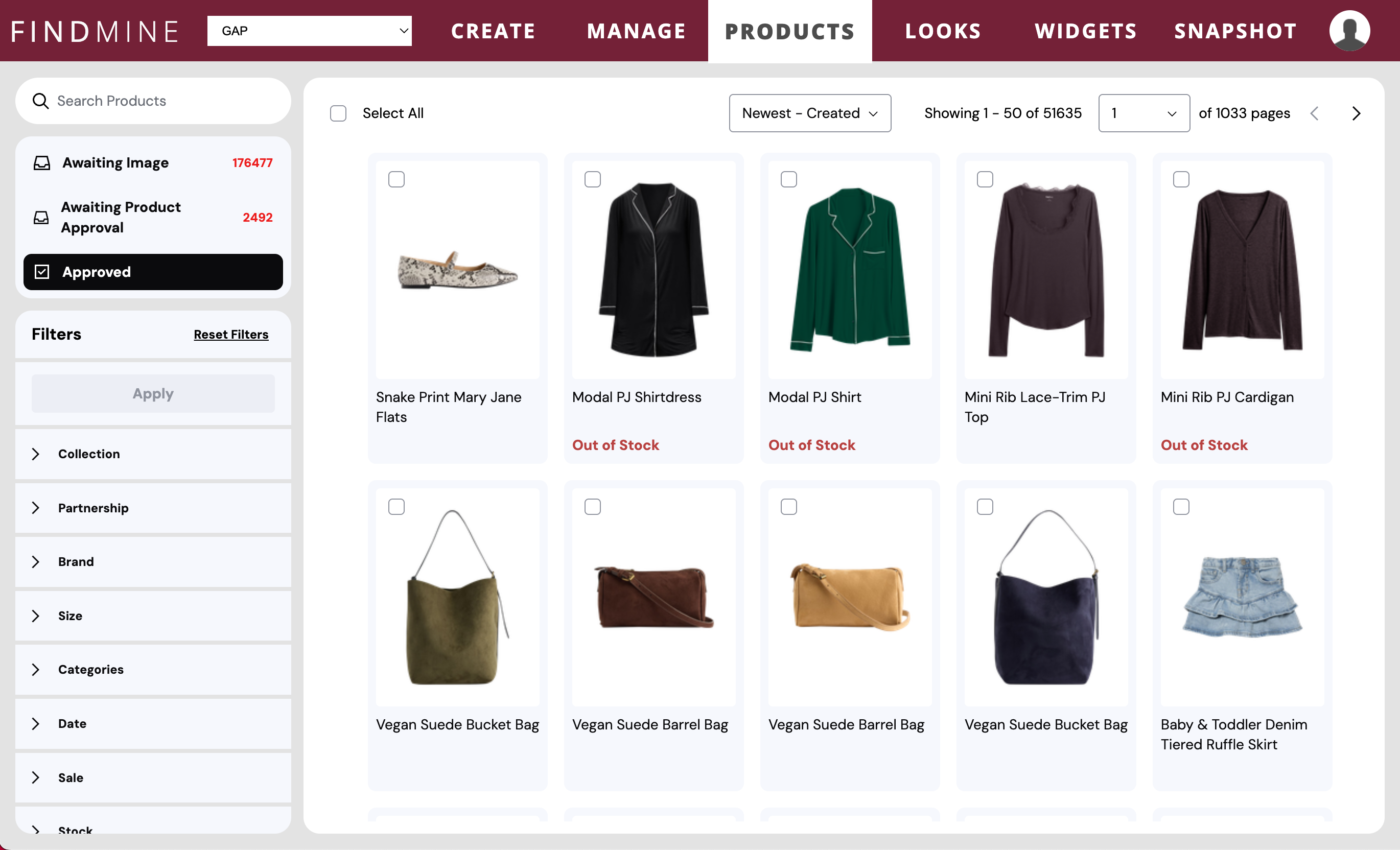Screen dimensions: 1400x850
Task: Open the Denim Tiered Ruffle Skirt image
Action: 1243,597
